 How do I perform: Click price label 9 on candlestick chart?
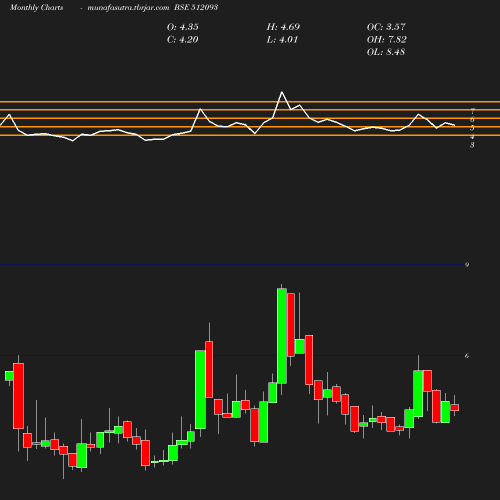(467, 265)
